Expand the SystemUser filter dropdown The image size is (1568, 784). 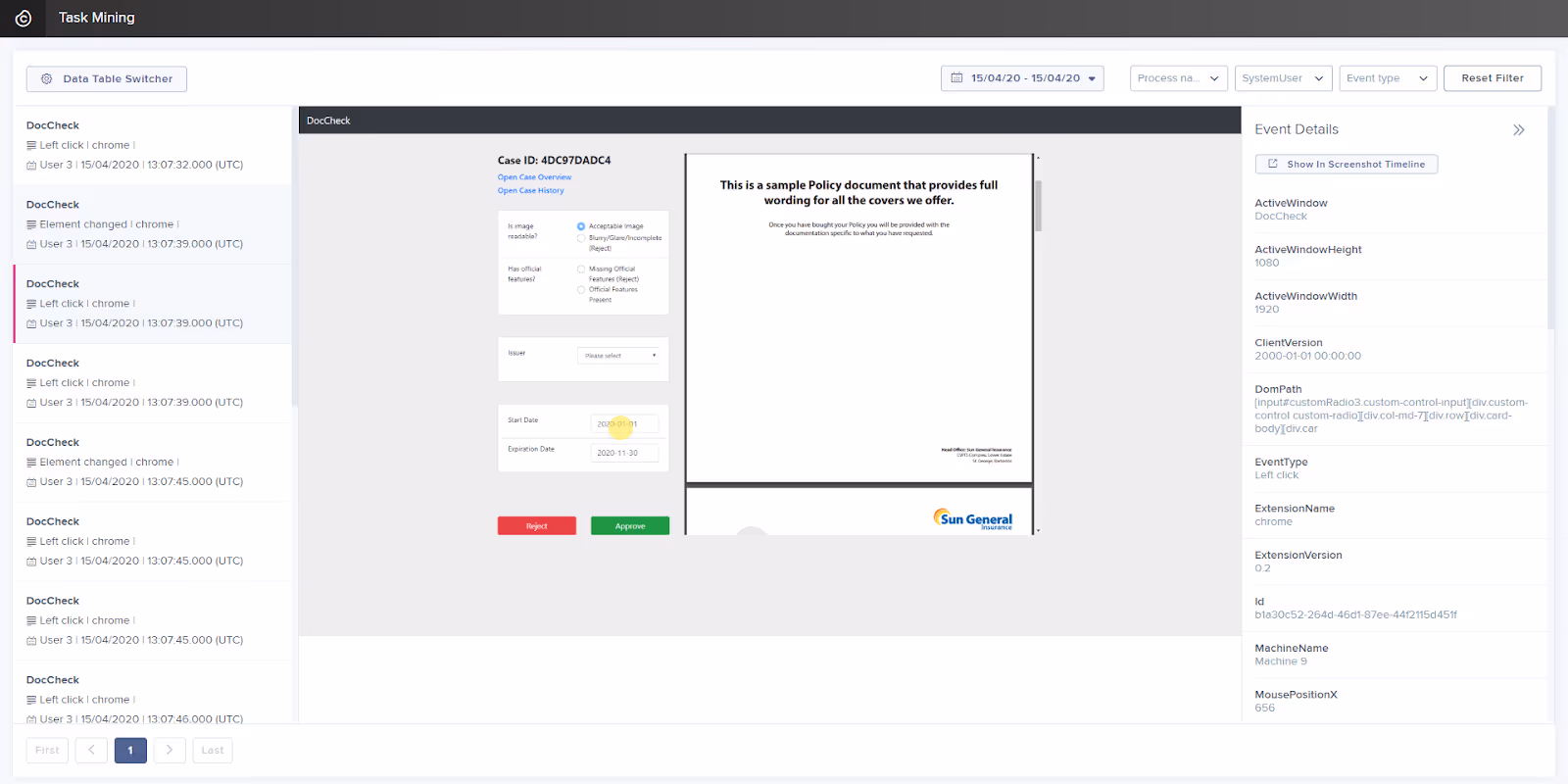tap(1283, 78)
